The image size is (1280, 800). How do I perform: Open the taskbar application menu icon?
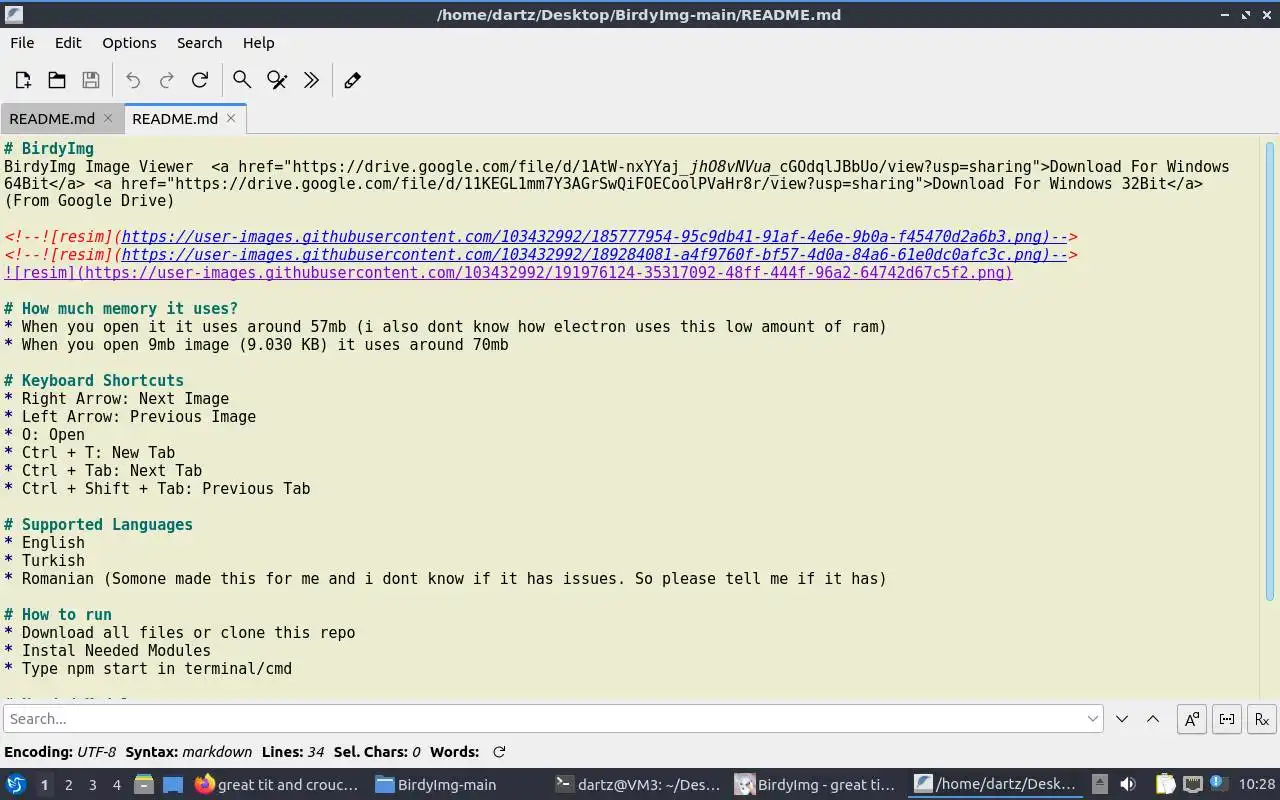tap(16, 785)
